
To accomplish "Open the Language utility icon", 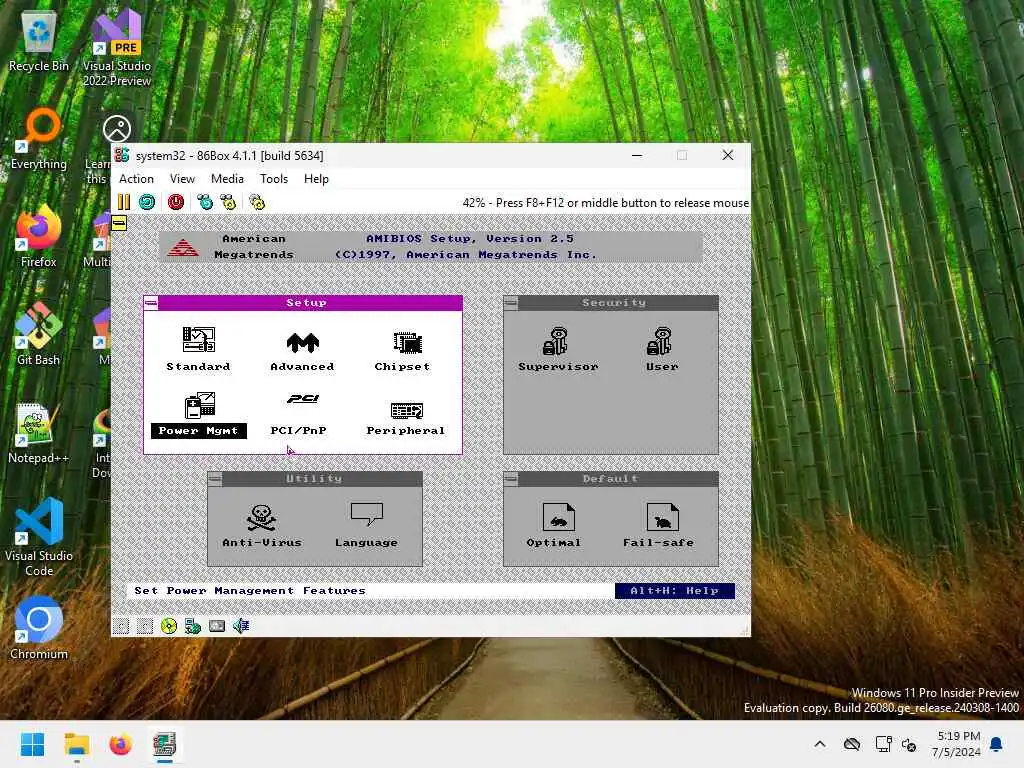I will pyautogui.click(x=366, y=526).
